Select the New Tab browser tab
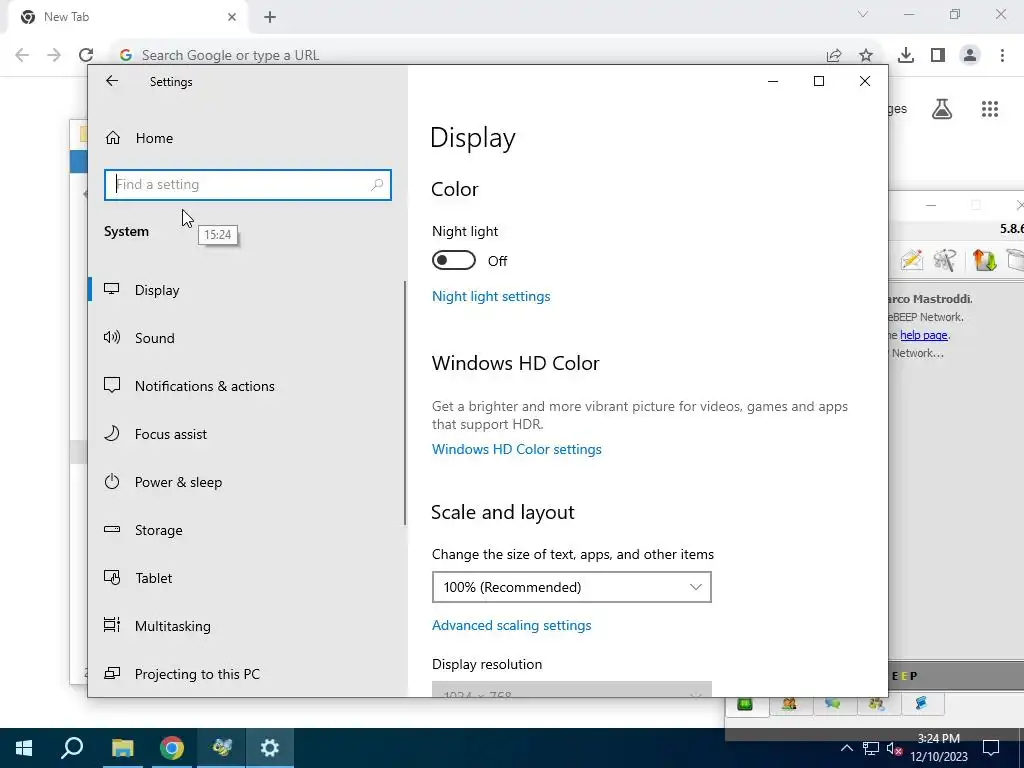Screen dimensions: 1024x768 [129, 17]
